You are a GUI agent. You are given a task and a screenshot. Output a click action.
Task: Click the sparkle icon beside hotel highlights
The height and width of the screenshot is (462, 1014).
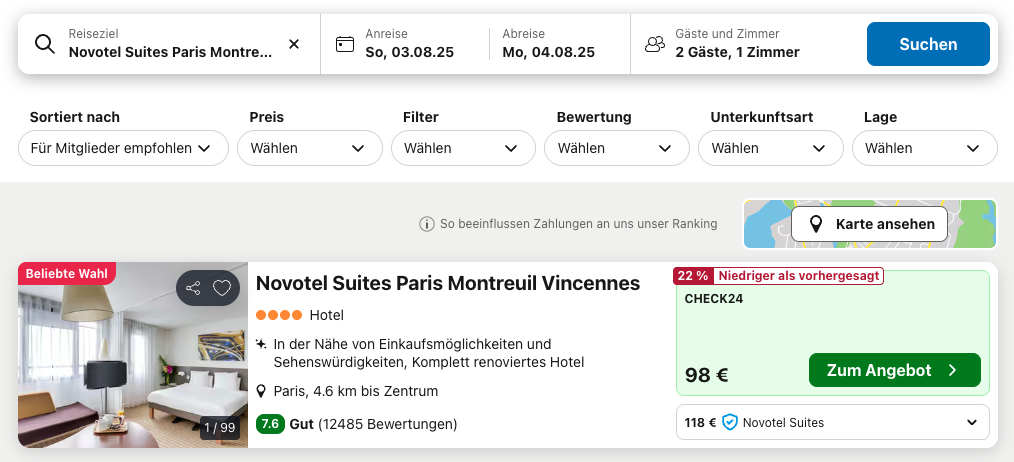[261, 344]
